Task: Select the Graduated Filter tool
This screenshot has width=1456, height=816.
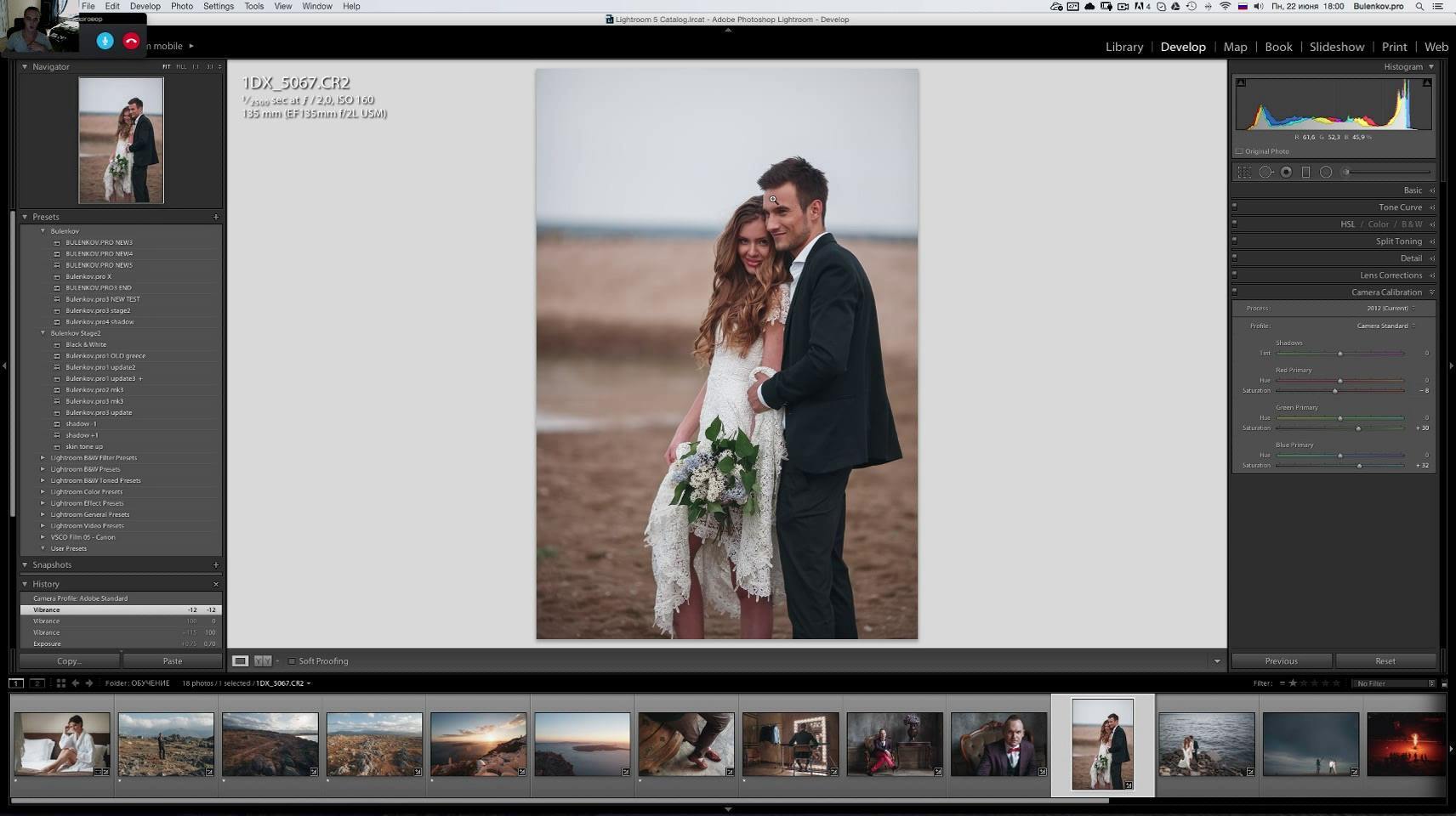Action: [1306, 172]
